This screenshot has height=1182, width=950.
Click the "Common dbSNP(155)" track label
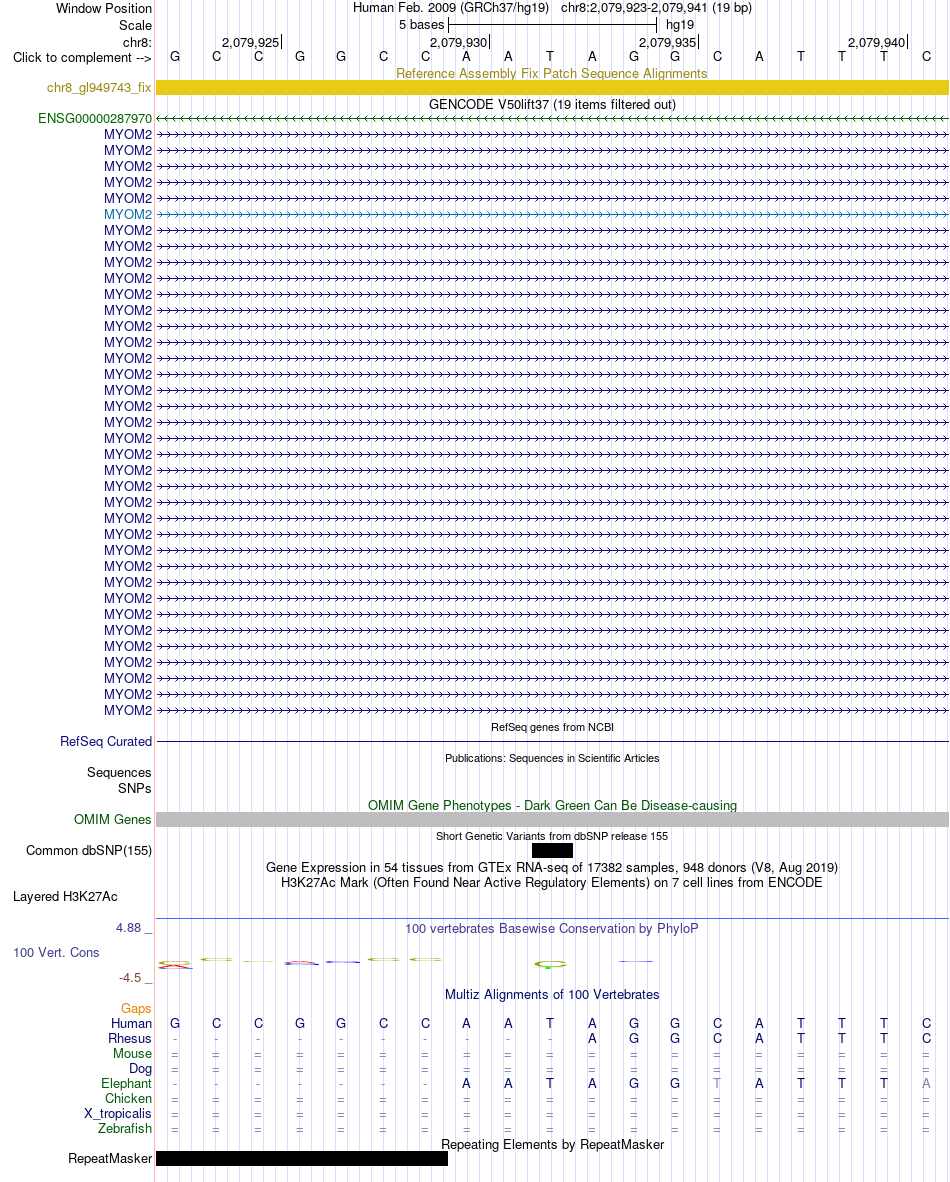point(89,850)
